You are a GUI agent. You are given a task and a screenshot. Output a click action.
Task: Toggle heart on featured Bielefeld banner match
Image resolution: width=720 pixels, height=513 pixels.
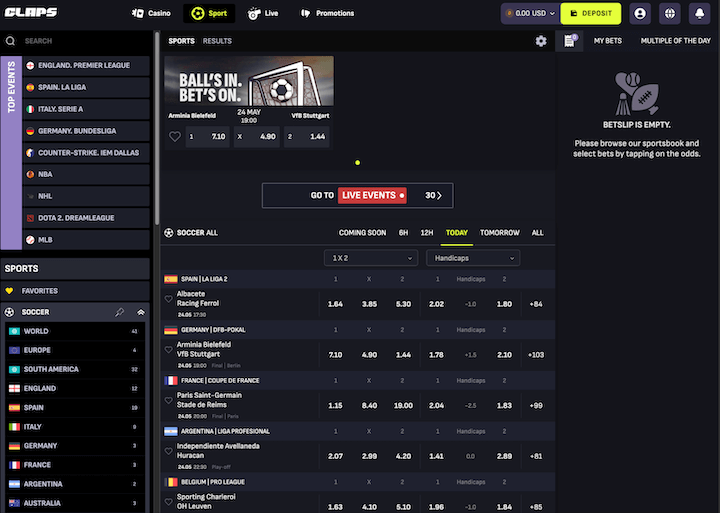(x=175, y=136)
